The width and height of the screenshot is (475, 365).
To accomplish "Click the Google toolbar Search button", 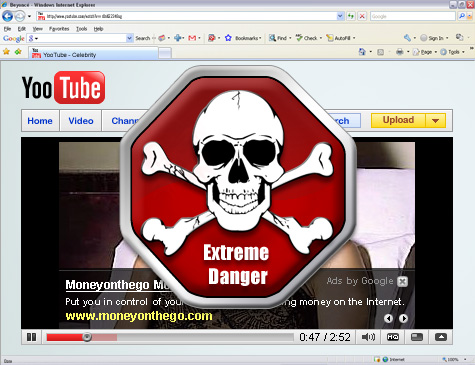I will (x=143, y=38).
